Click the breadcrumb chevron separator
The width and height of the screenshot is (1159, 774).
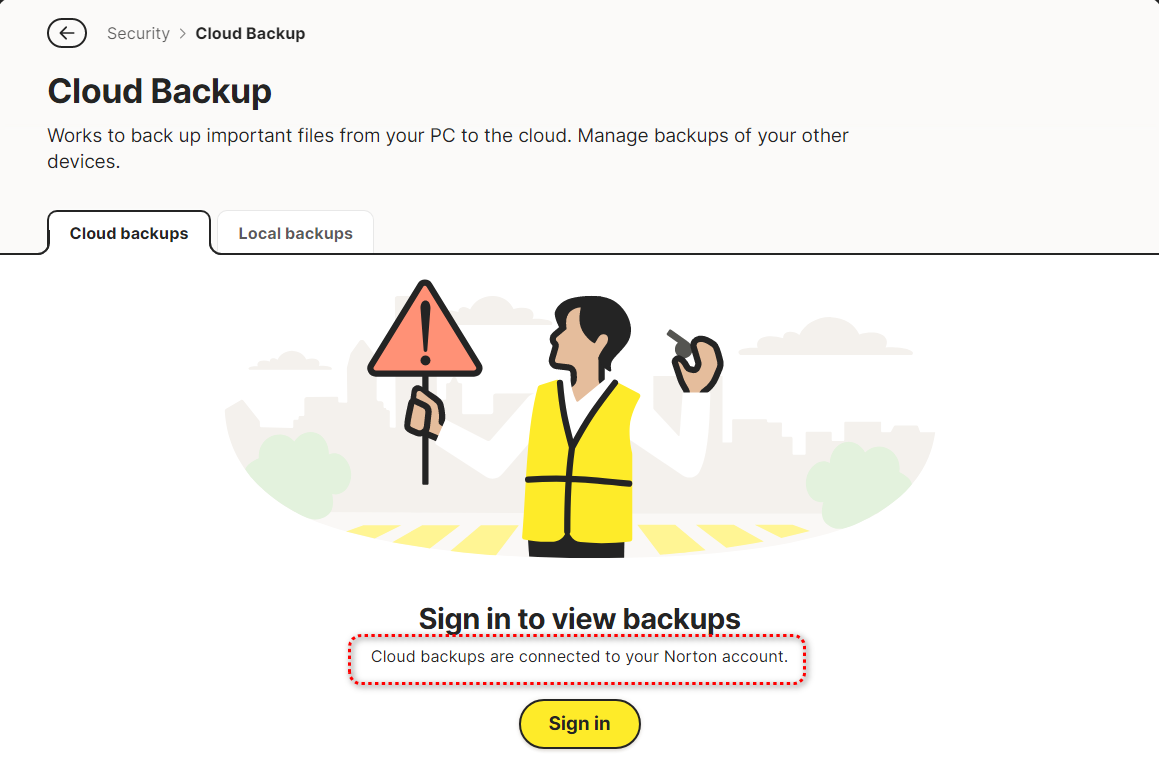click(183, 34)
